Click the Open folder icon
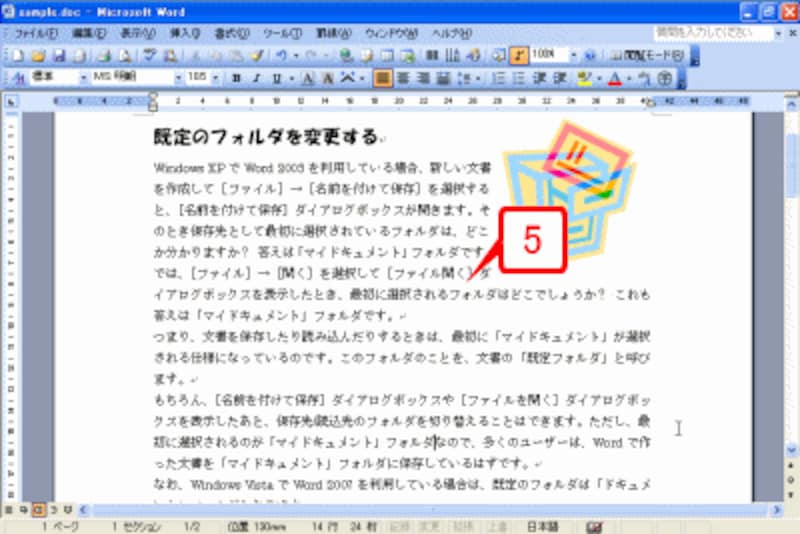 point(39,55)
